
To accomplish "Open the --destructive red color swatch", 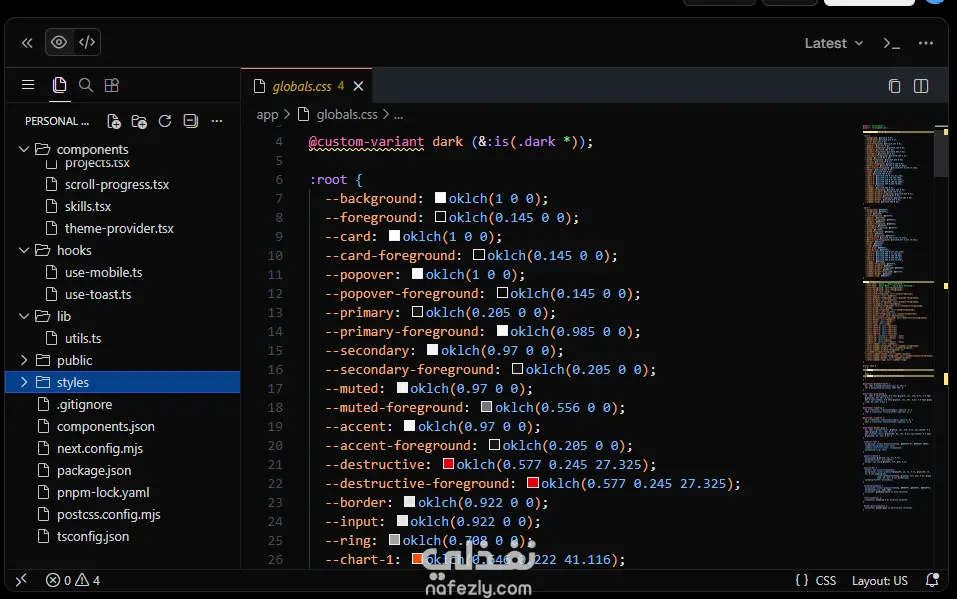I will tap(448, 463).
